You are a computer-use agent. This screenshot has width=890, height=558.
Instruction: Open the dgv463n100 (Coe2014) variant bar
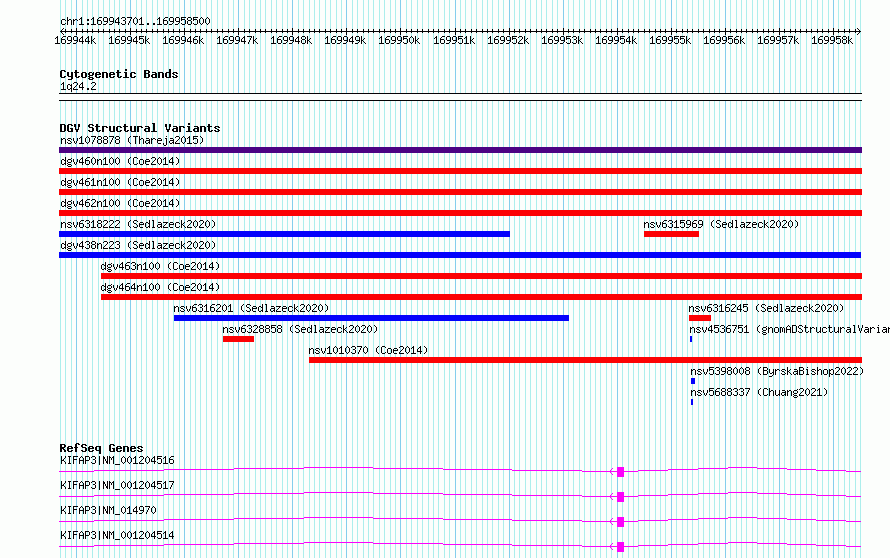(481, 276)
